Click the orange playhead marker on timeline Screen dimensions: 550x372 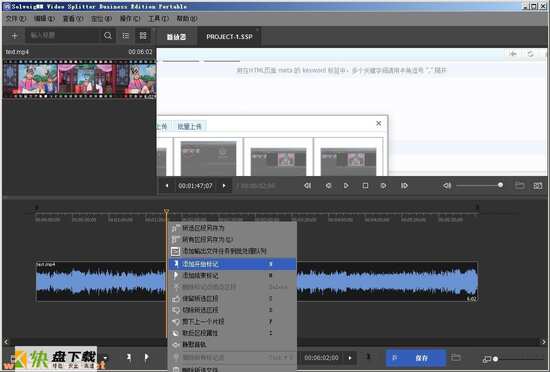pyautogui.click(x=166, y=212)
